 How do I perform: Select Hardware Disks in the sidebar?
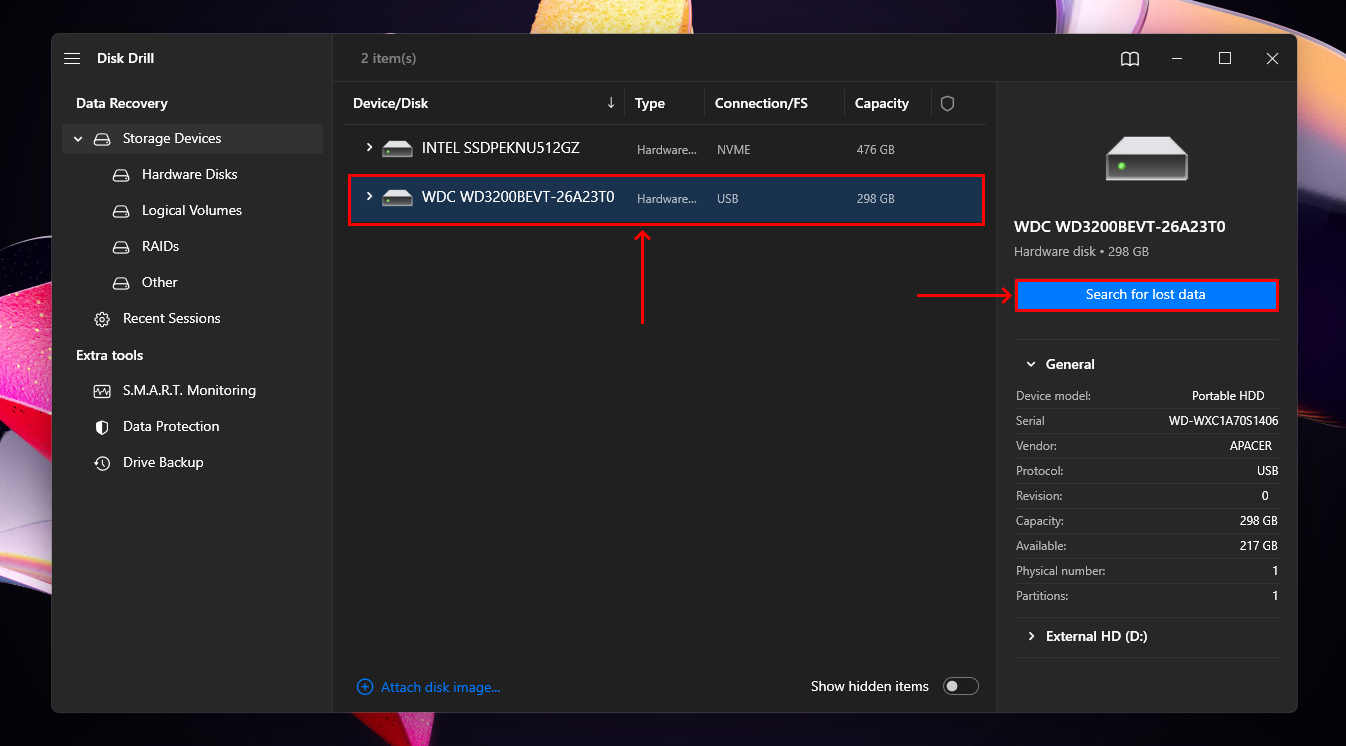coord(189,174)
